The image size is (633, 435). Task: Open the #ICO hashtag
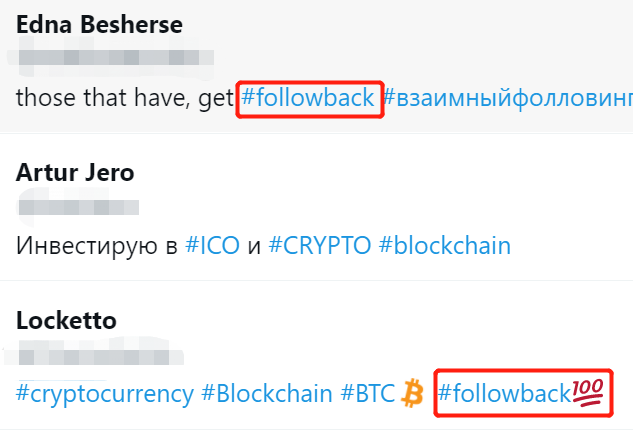(x=212, y=245)
